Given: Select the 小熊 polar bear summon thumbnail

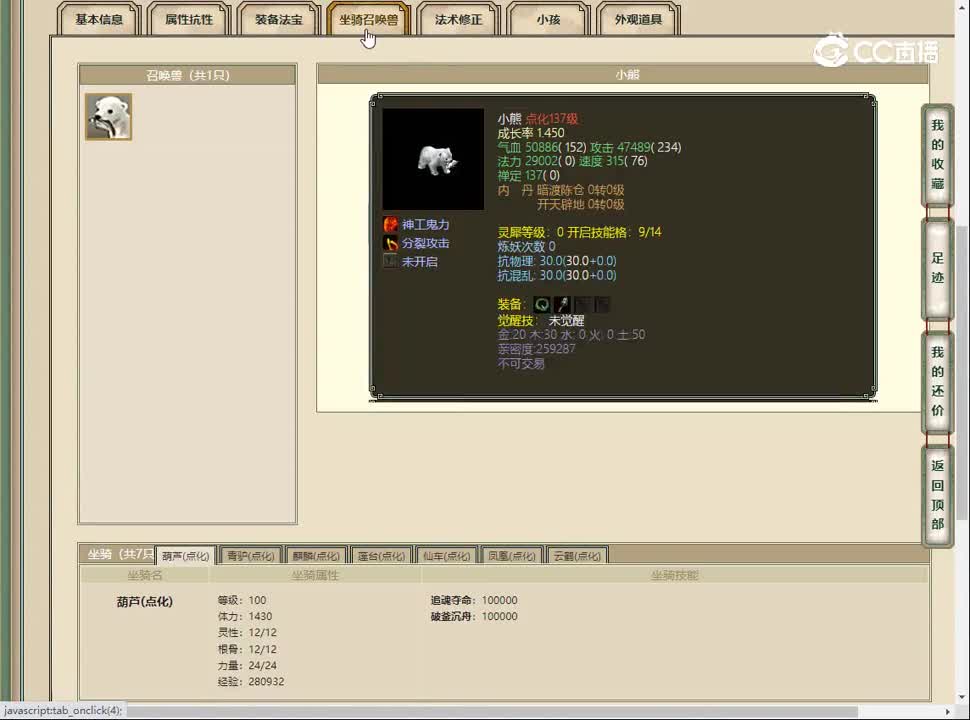Looking at the screenshot, I should 108,117.
